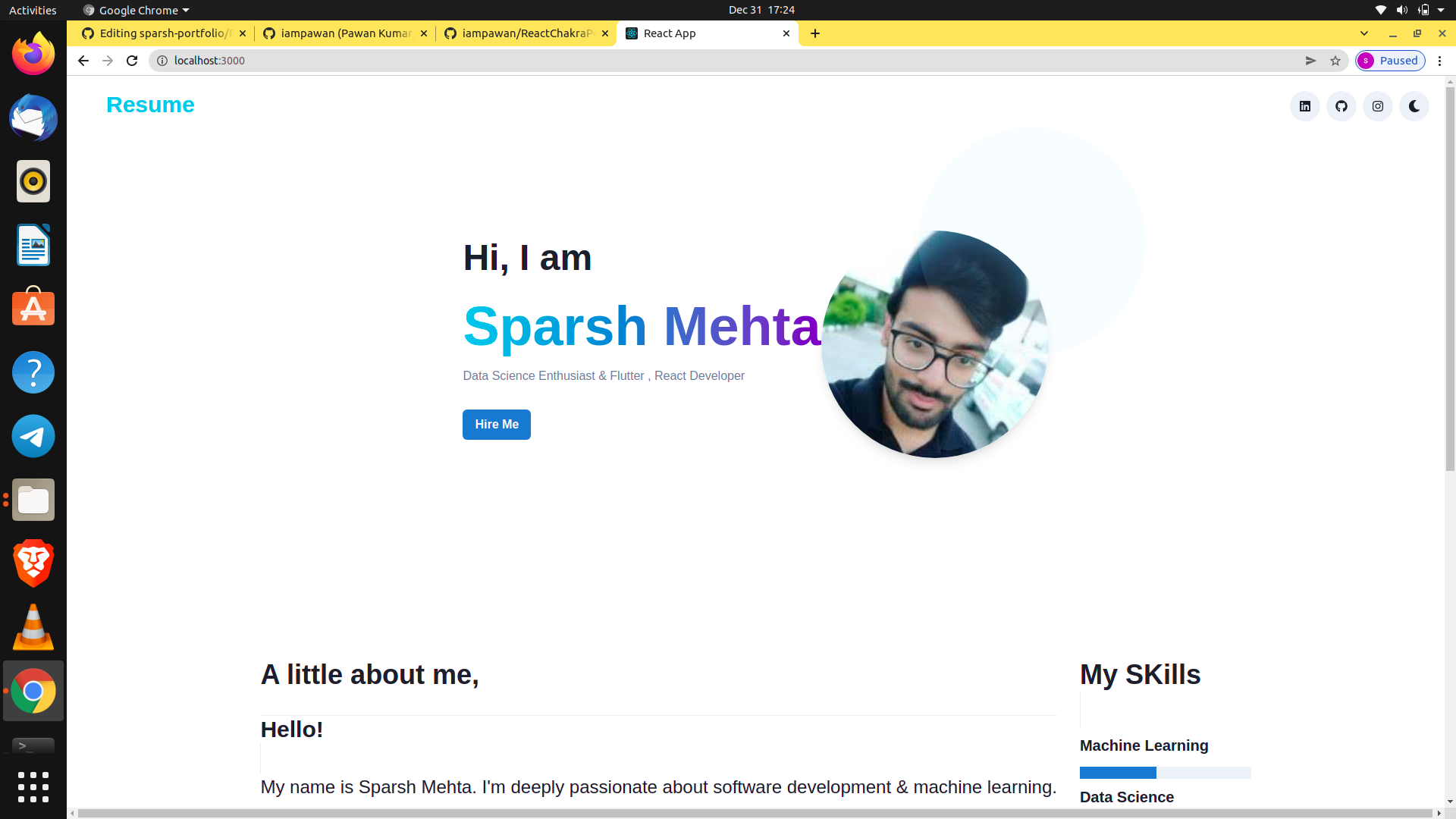Expand the tab search chevron
This screenshot has height=819, width=1456.
[x=1365, y=33]
